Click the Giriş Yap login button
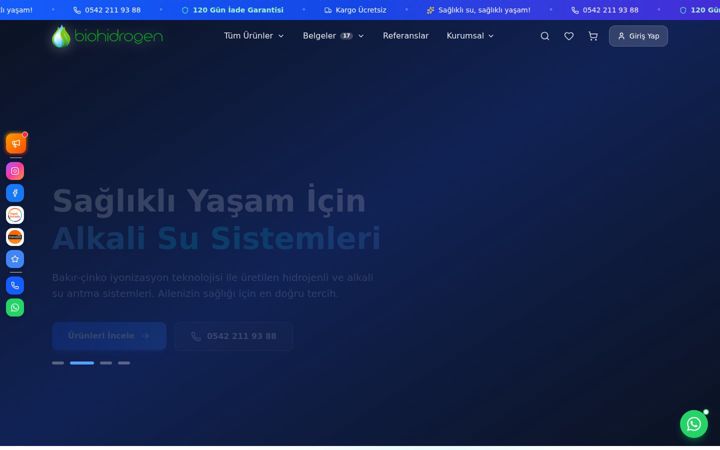 (638, 36)
